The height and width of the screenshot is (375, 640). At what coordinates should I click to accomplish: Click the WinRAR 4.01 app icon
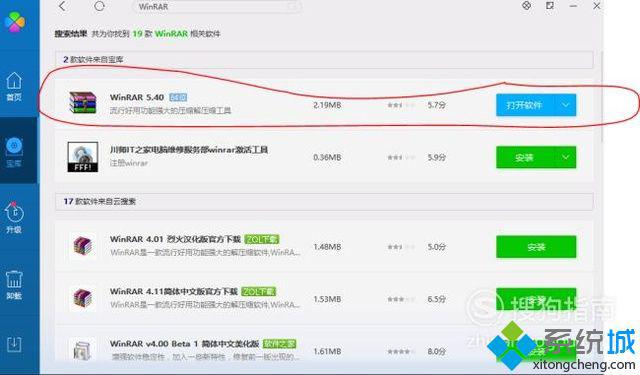pos(82,246)
